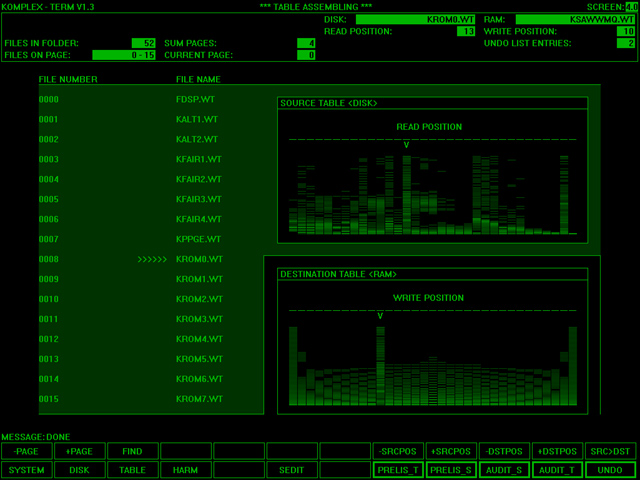Click file number 0008
This screenshot has width=640, height=480.
tap(49, 260)
